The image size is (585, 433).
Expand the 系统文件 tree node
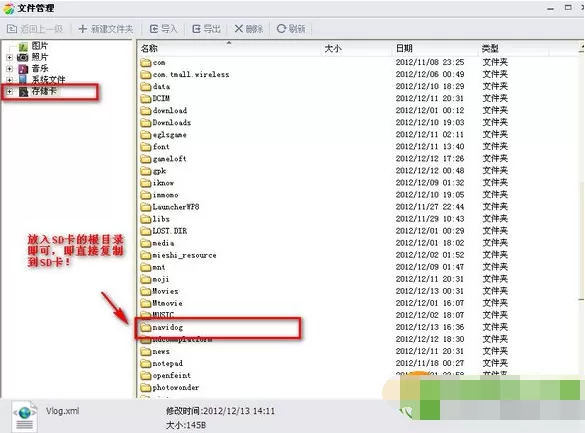click(x=10, y=80)
